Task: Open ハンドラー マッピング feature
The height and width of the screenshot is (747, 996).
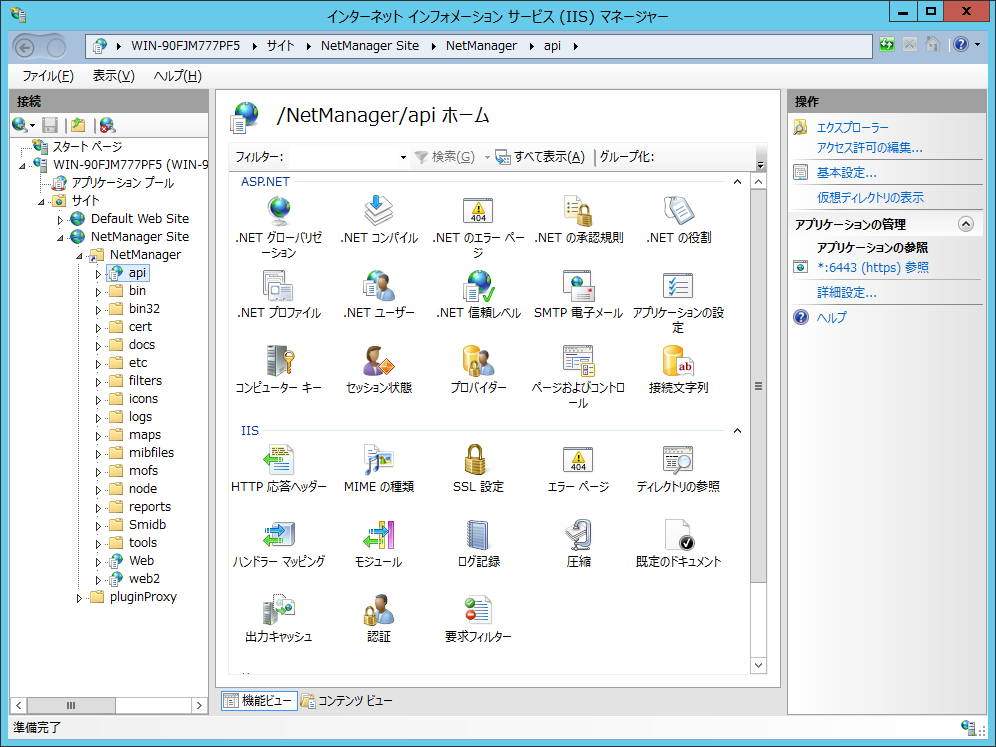Action: [x=278, y=537]
